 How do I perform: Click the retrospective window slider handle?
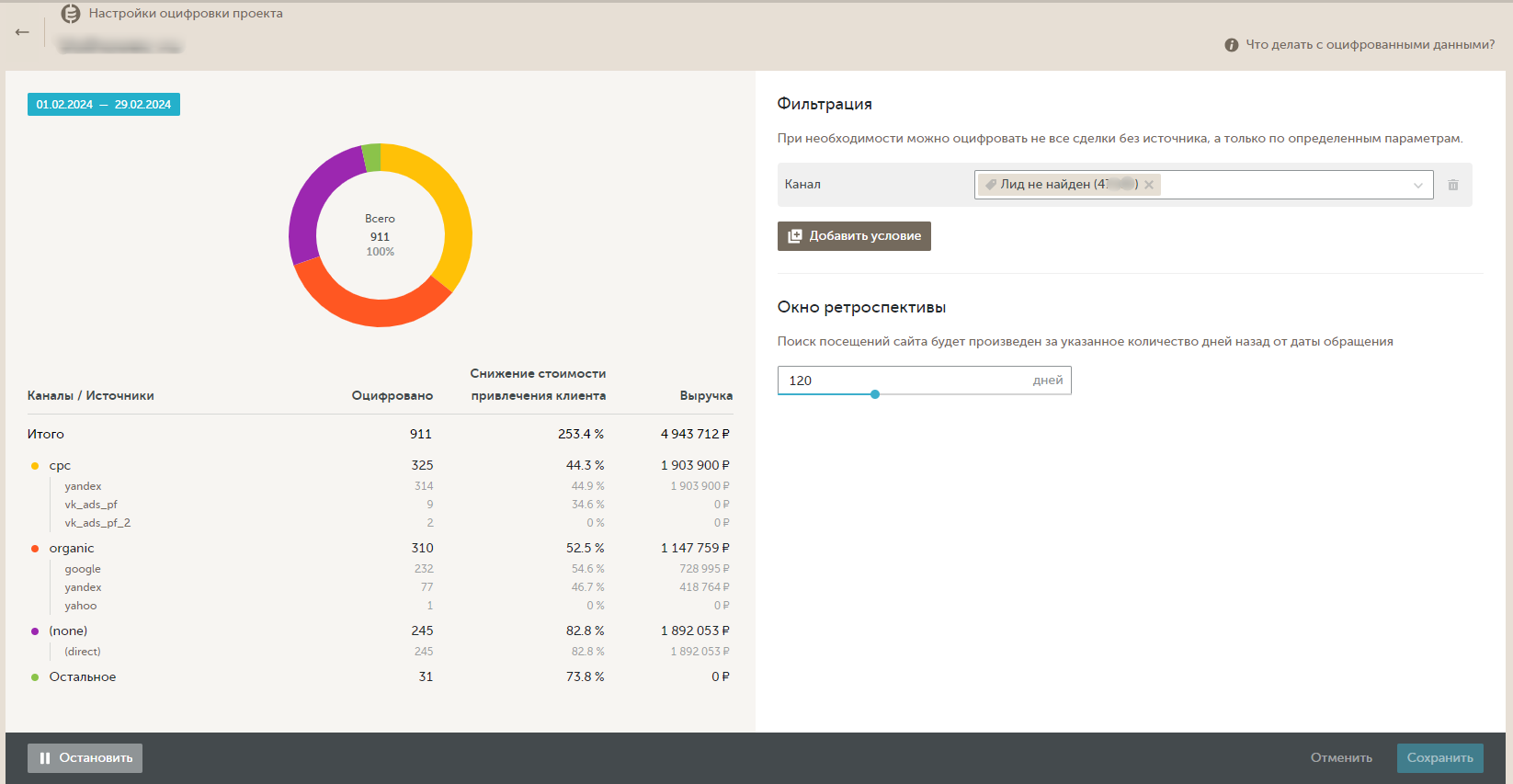875,394
